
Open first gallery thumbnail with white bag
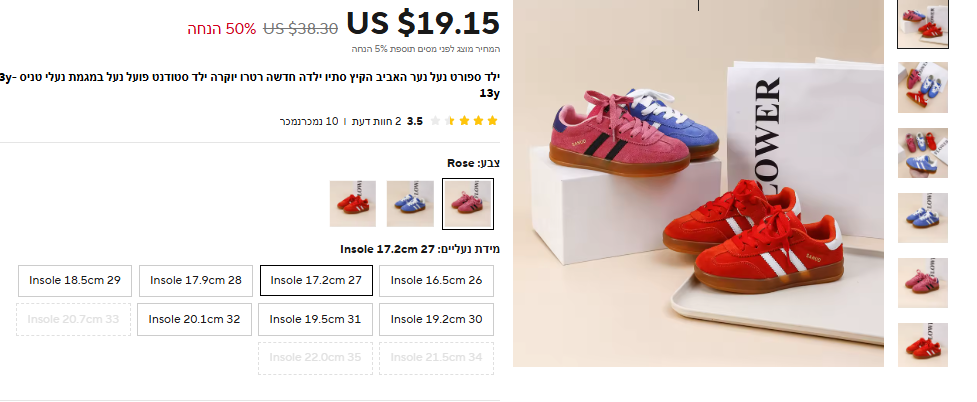[923, 24]
